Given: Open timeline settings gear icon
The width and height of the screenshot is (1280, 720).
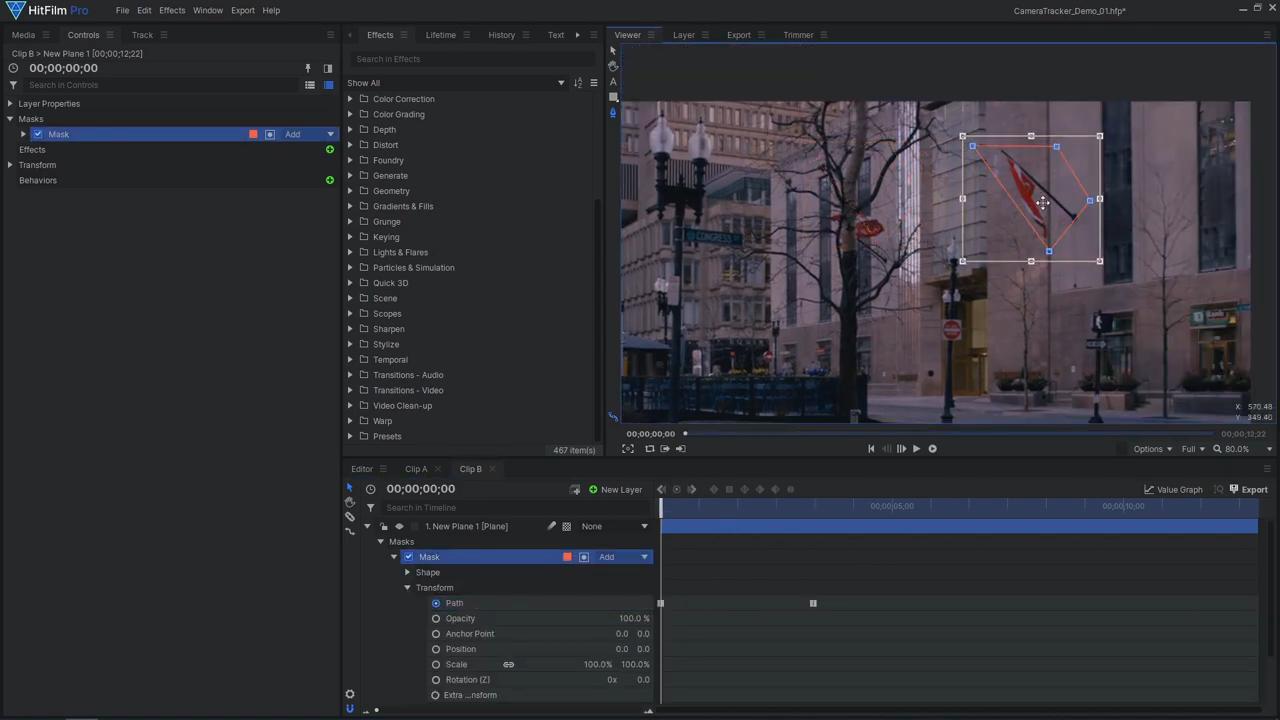Looking at the screenshot, I should coord(349,694).
